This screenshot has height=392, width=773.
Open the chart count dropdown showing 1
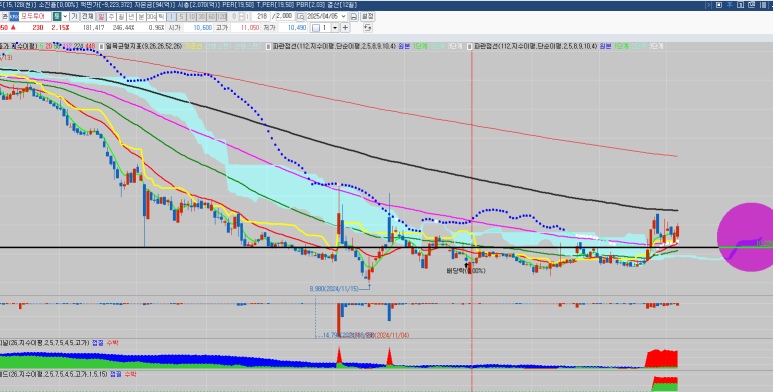[x=335, y=28]
